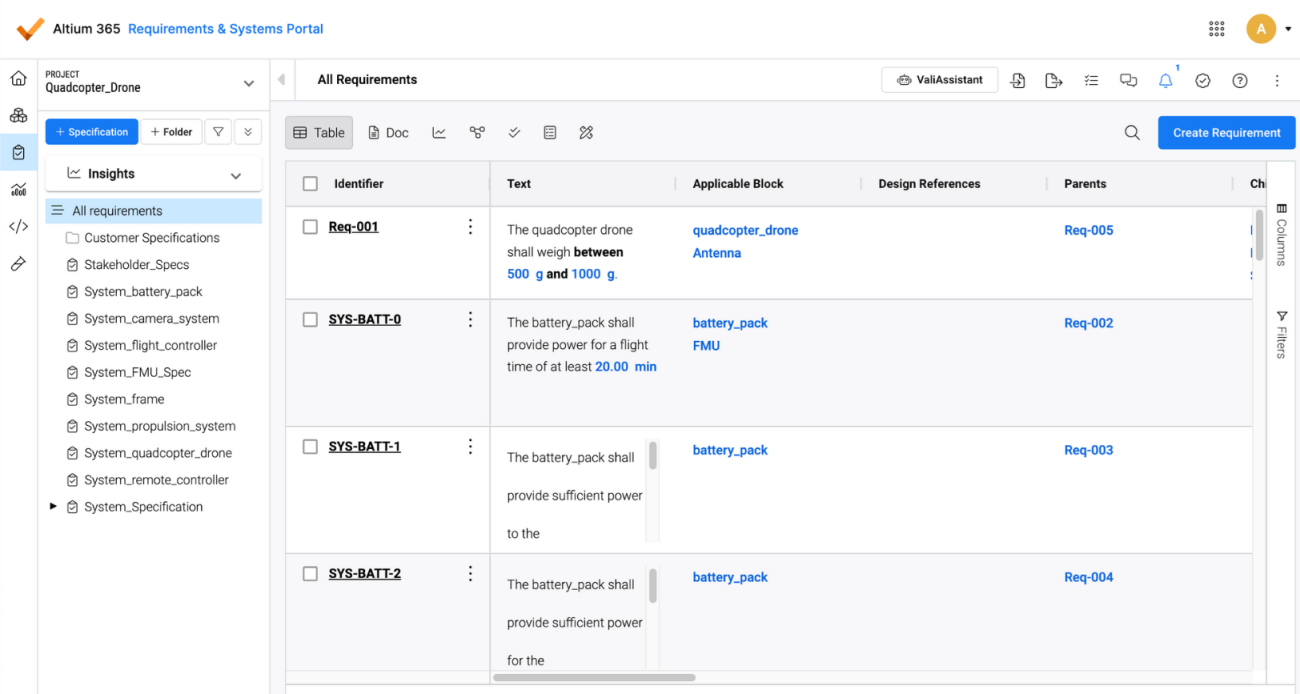Open Customer Specifications folder
Screen dimensions: 1300x694
pyautogui.click(x=152, y=238)
